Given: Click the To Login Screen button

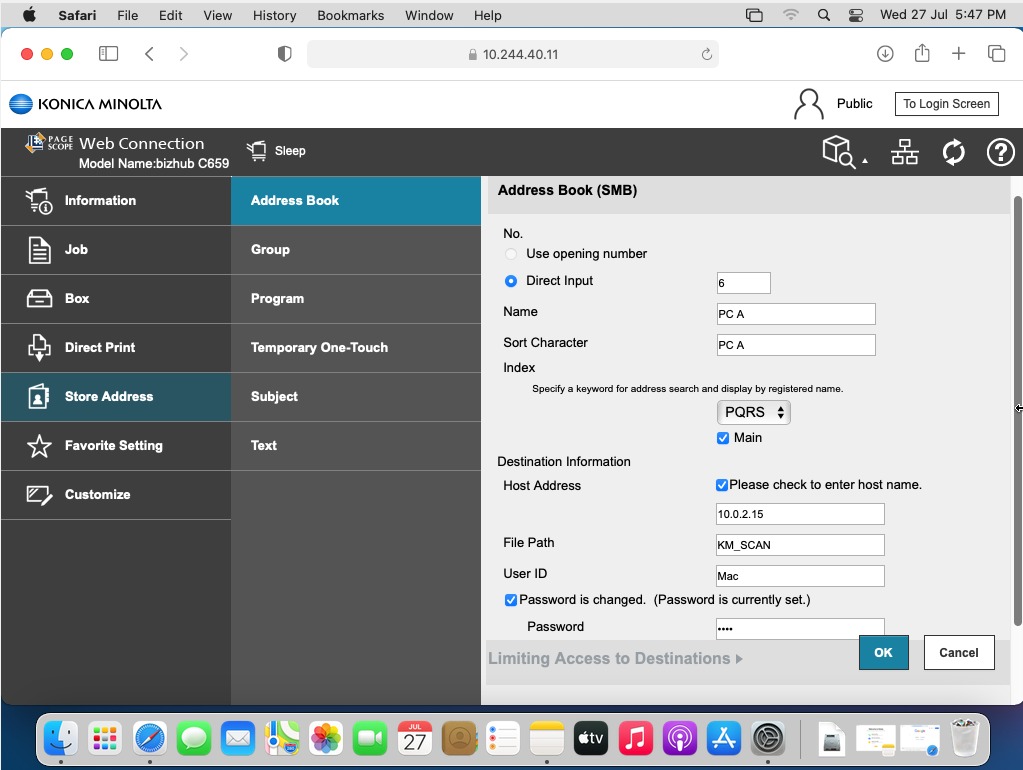Looking at the screenshot, I should pos(946,104).
